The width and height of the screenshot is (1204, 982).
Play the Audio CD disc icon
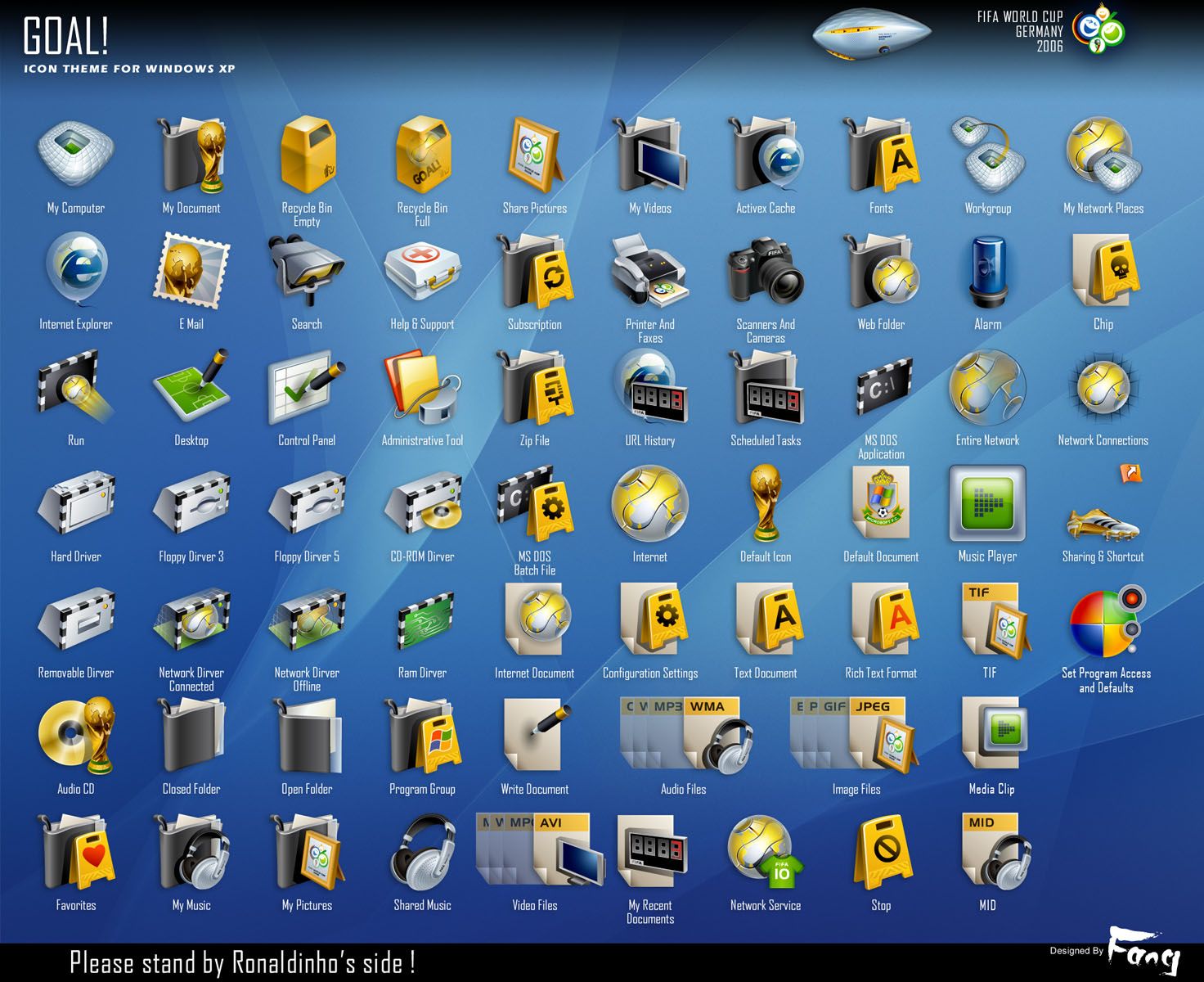[x=76, y=735]
